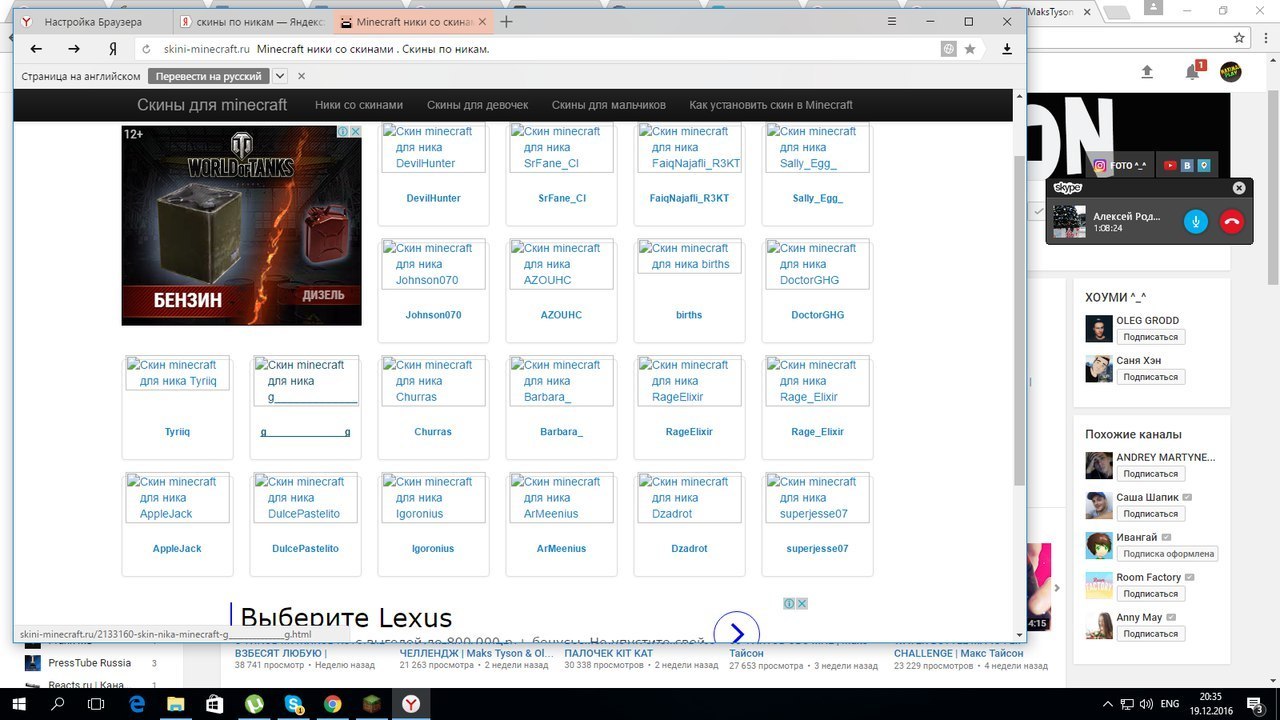Bookmark this page with the star icon
The image size is (1280, 720).
970,49
